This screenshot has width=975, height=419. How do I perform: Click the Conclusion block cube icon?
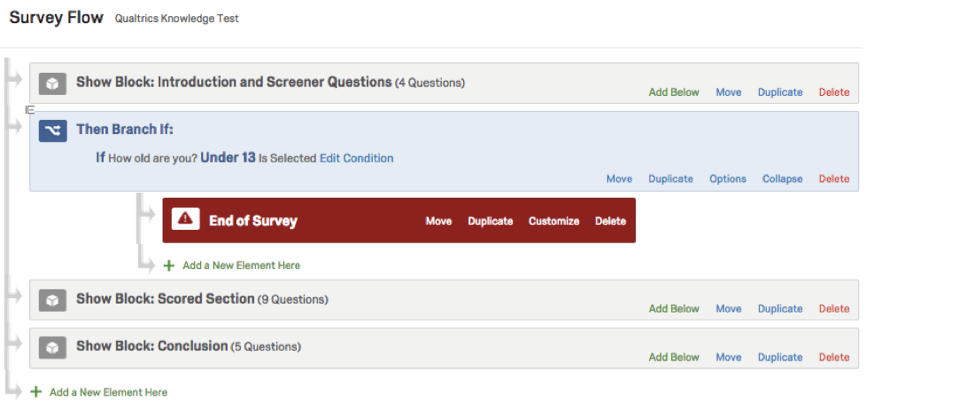[53, 347]
